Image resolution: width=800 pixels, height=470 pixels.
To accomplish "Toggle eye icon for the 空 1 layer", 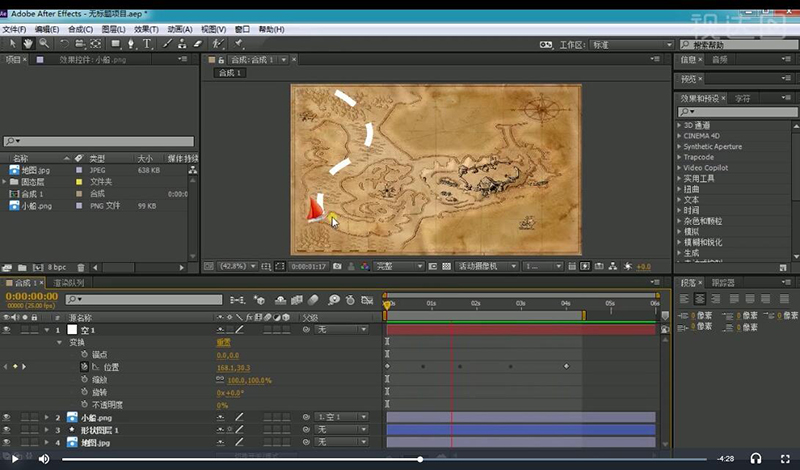I will coord(7,330).
